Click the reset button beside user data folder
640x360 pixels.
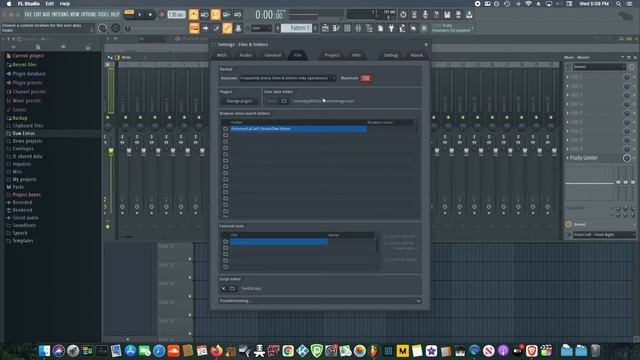[x=271, y=101]
